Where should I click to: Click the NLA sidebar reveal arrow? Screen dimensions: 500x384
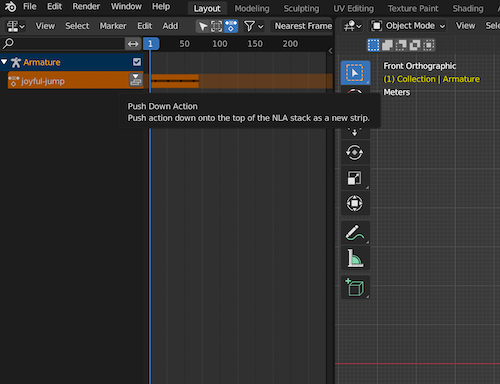pyautogui.click(x=330, y=51)
